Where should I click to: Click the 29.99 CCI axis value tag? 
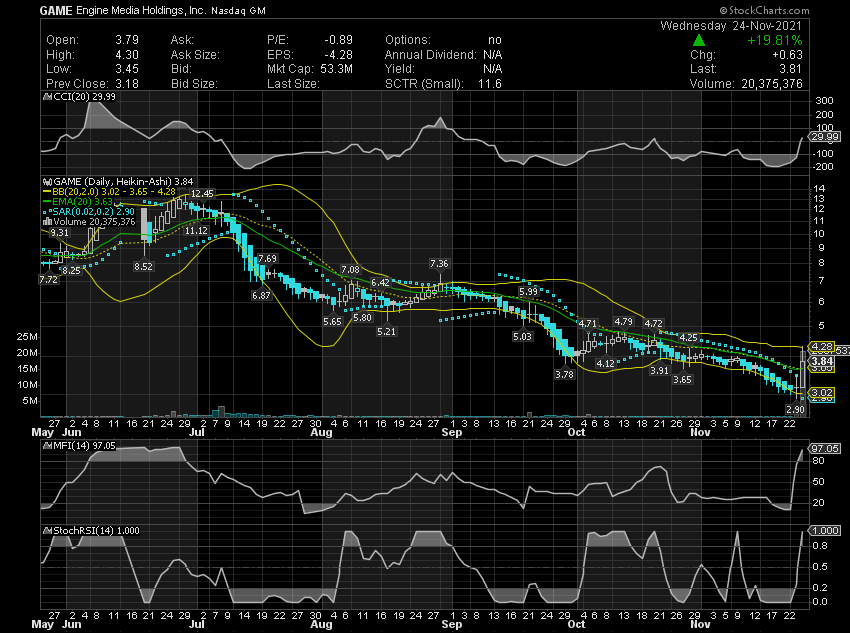coord(825,137)
